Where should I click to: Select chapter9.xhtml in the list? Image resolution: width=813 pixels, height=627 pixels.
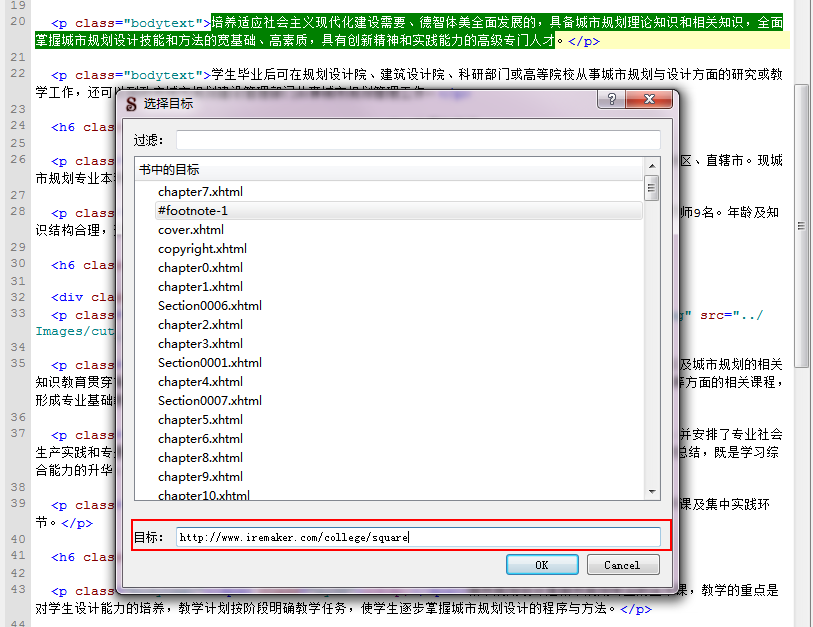pyautogui.click(x=200, y=476)
